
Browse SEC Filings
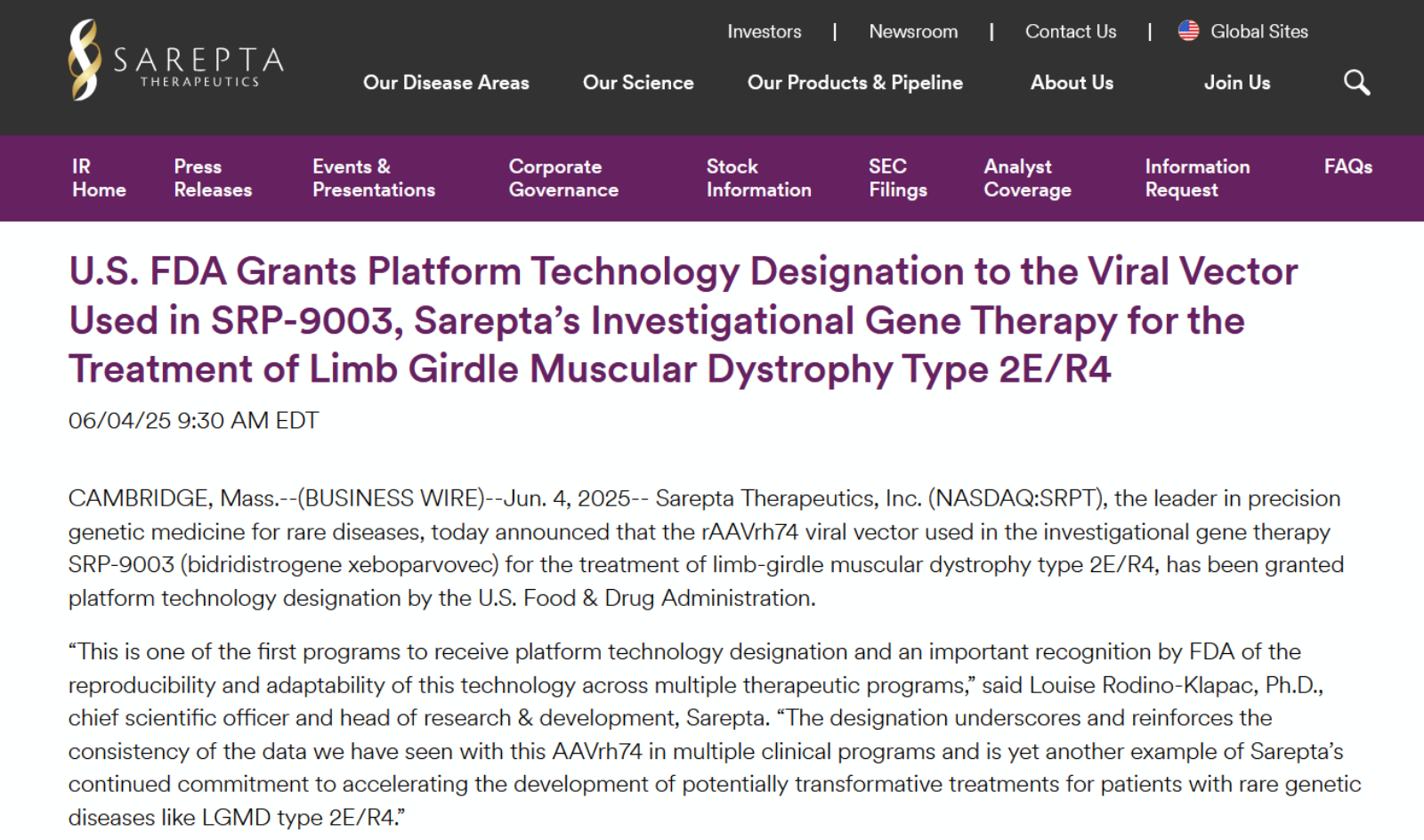[x=898, y=178]
